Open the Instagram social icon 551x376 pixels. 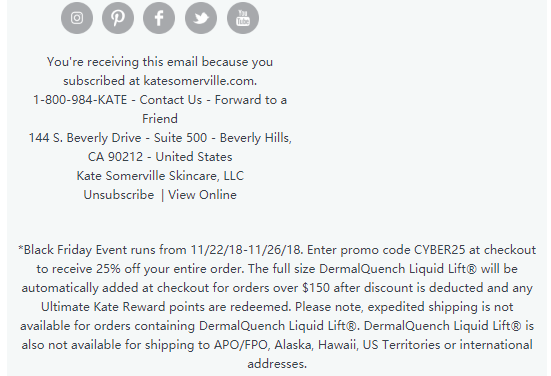(x=77, y=18)
